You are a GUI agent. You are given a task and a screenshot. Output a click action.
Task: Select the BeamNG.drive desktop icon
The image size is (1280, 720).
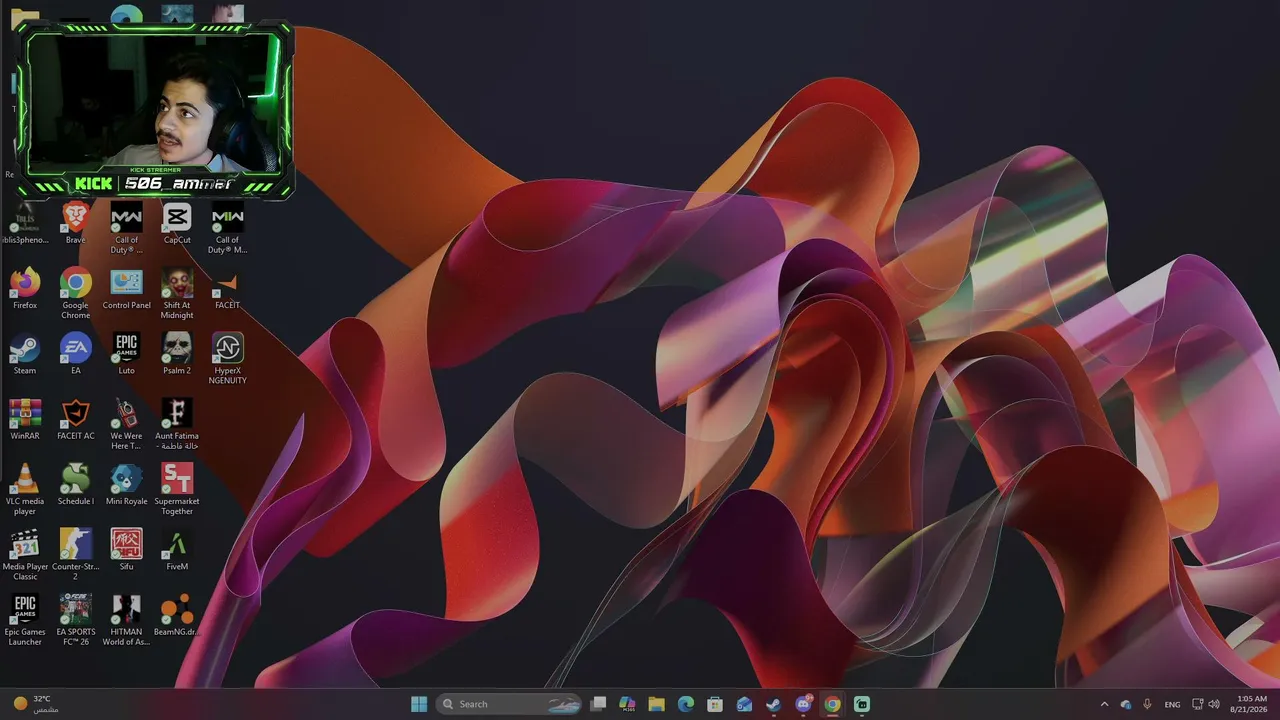click(177, 609)
